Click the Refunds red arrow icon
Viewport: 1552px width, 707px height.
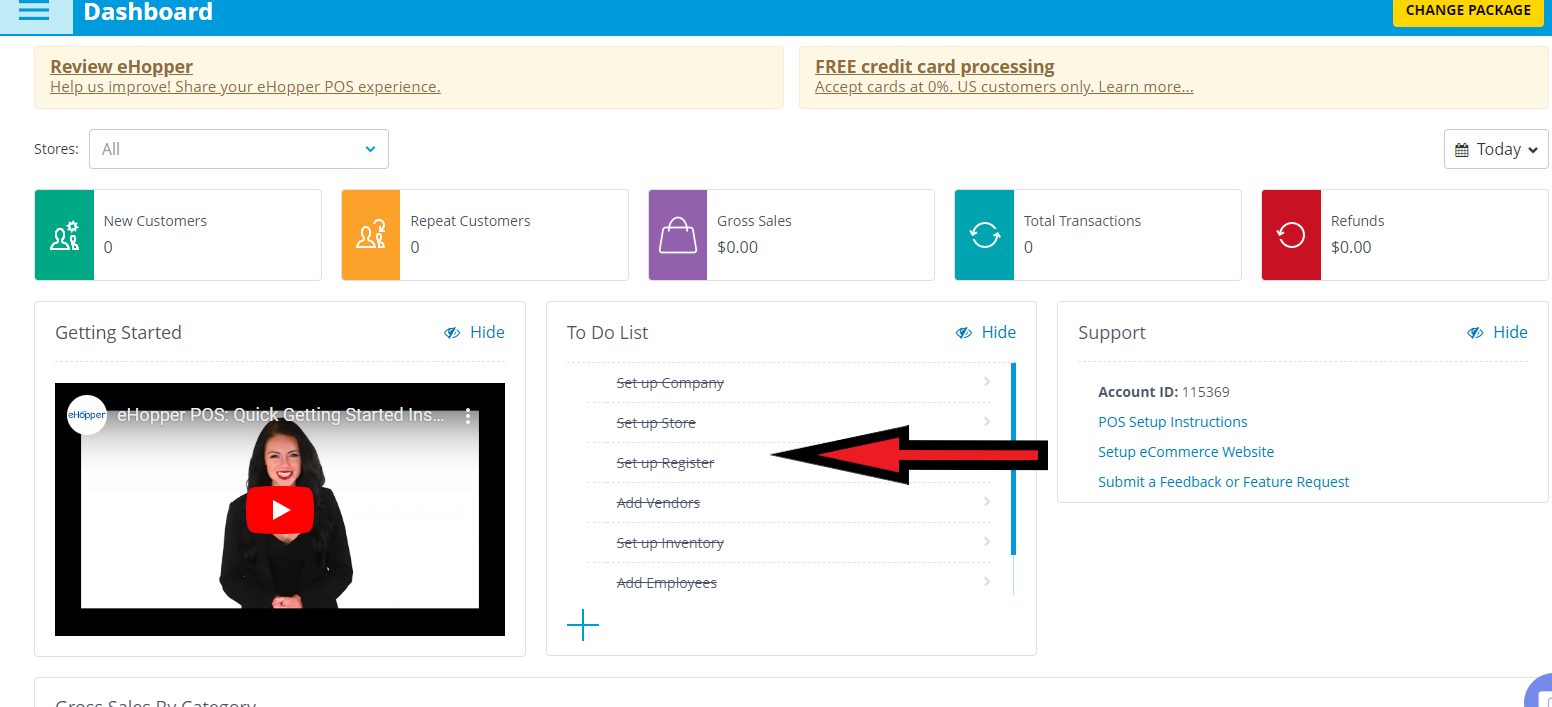tap(1291, 235)
